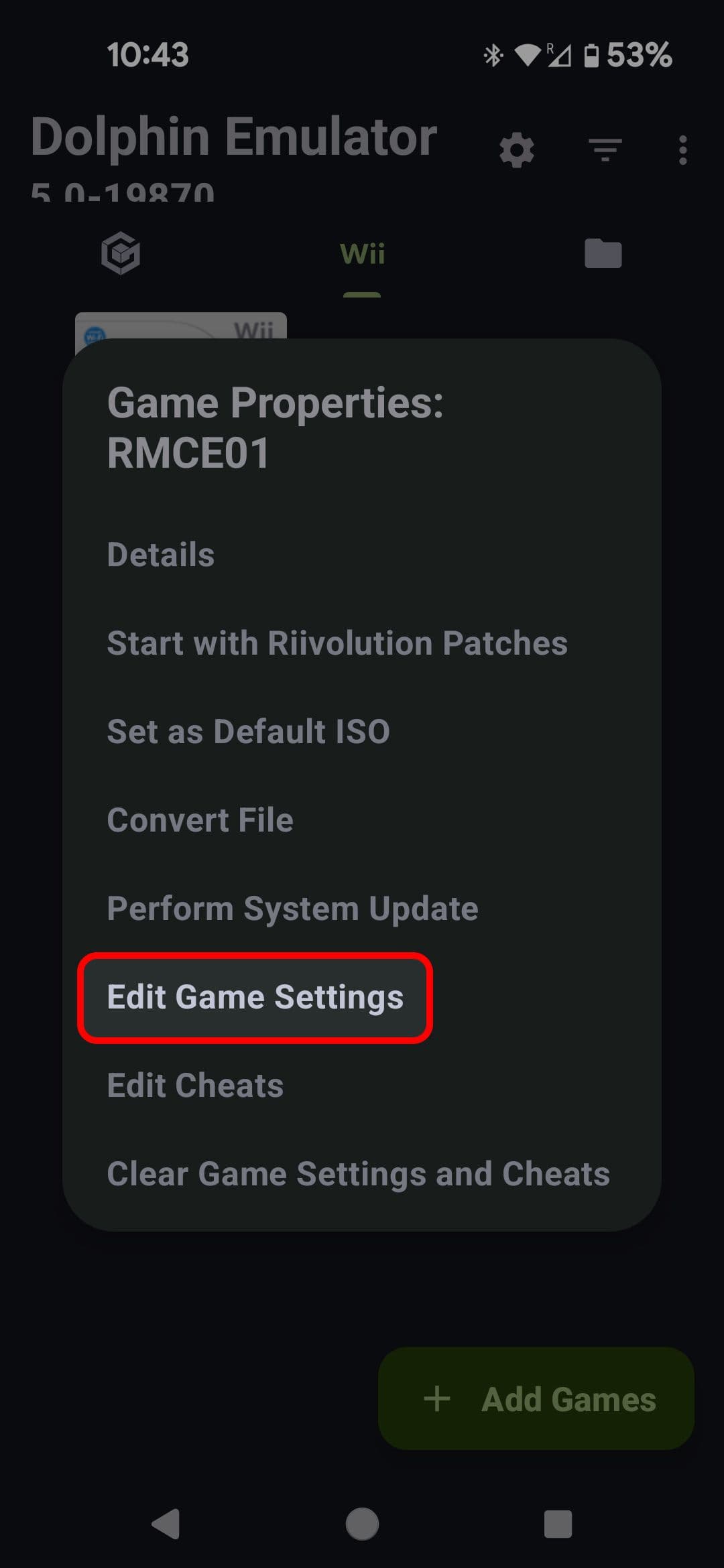Open Edit Game Settings
This screenshot has width=724, height=1568.
point(255,997)
